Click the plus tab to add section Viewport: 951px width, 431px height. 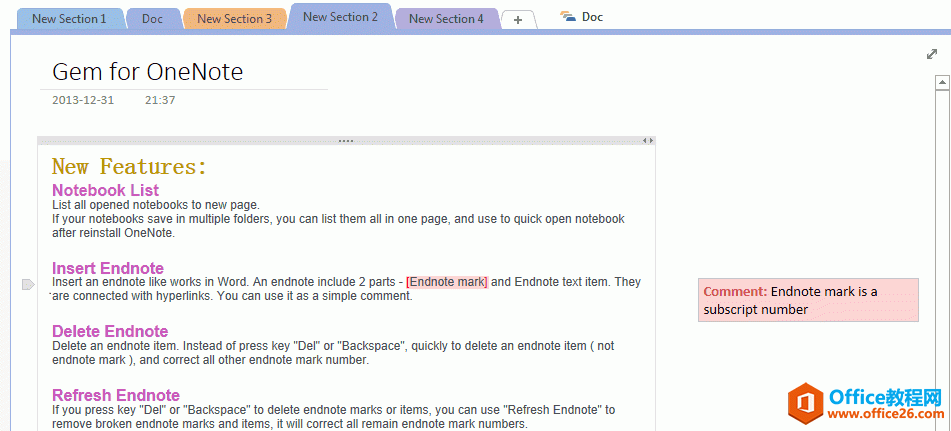517,19
